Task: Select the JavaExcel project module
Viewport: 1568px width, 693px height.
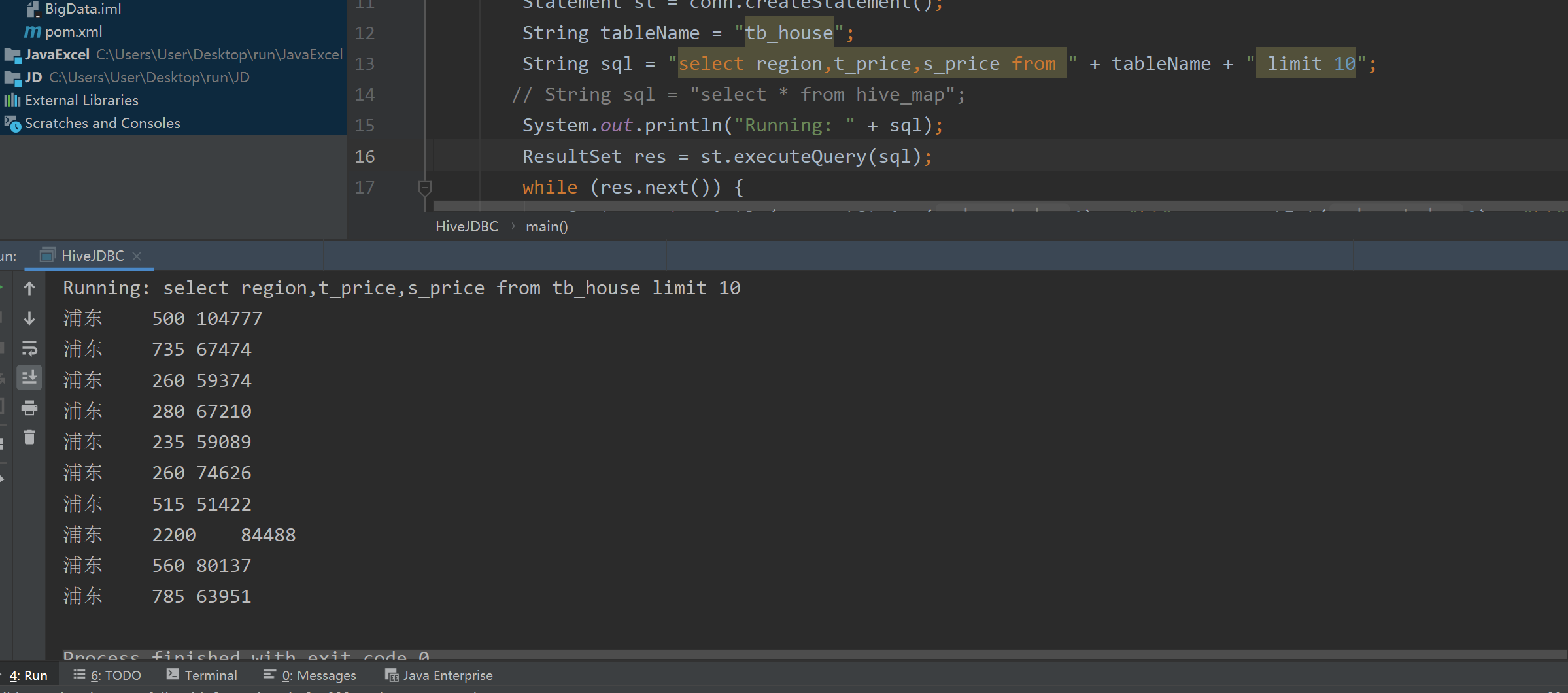Action: click(173, 54)
